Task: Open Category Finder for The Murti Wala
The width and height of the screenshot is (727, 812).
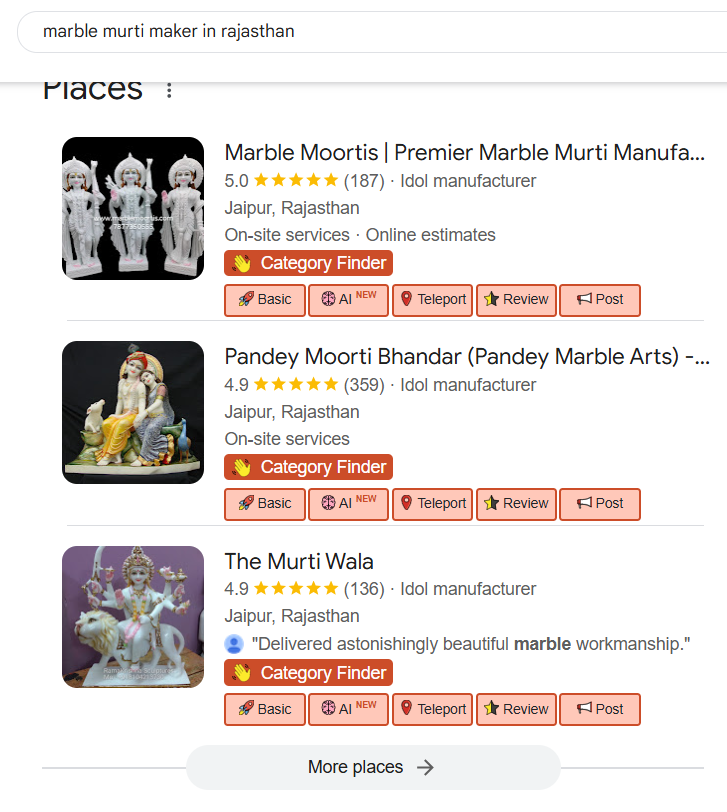Action: click(309, 673)
